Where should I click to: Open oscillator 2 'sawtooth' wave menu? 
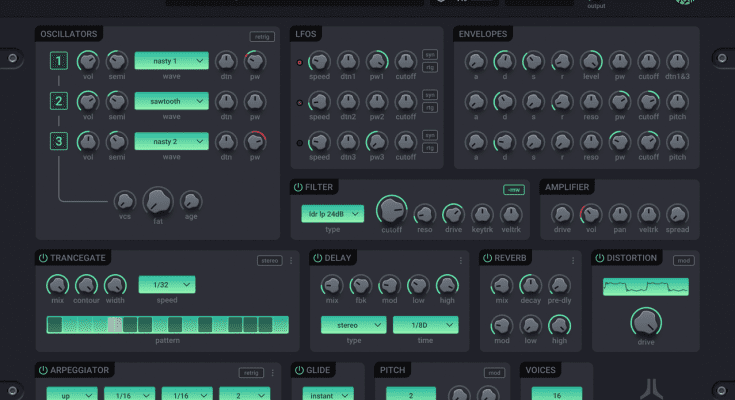point(171,101)
